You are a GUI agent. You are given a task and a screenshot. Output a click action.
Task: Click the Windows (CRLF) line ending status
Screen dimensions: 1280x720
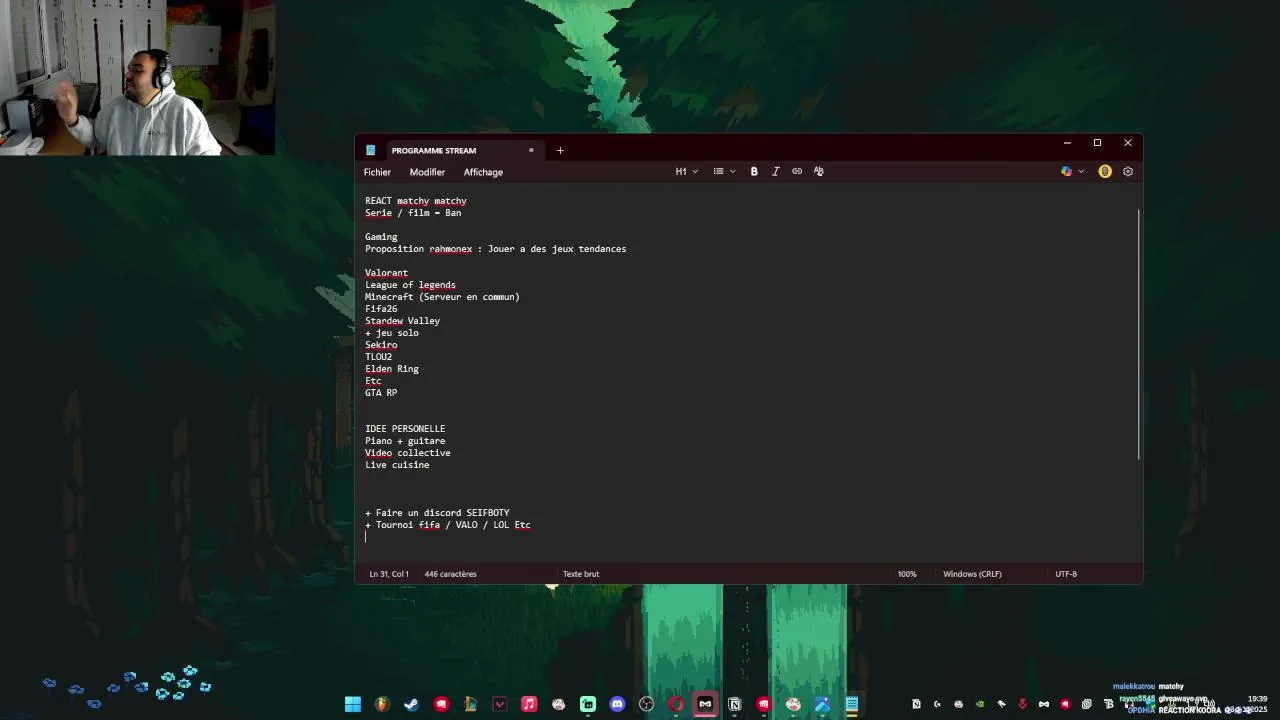point(972,574)
